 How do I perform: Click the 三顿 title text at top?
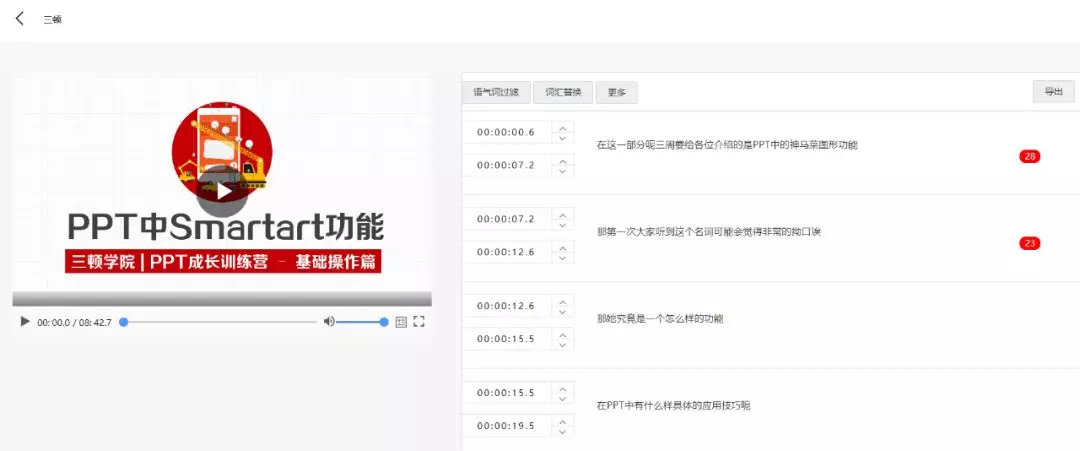[x=52, y=20]
